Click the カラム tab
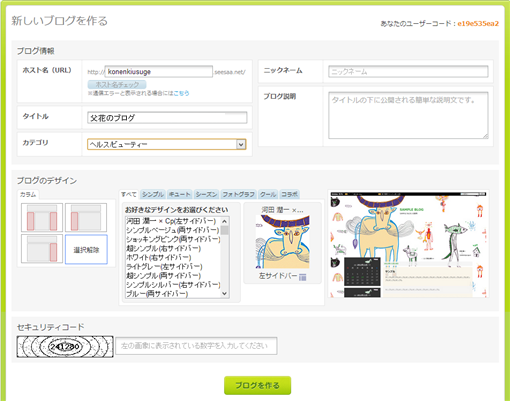The height and width of the screenshot is (401, 510). coord(28,194)
